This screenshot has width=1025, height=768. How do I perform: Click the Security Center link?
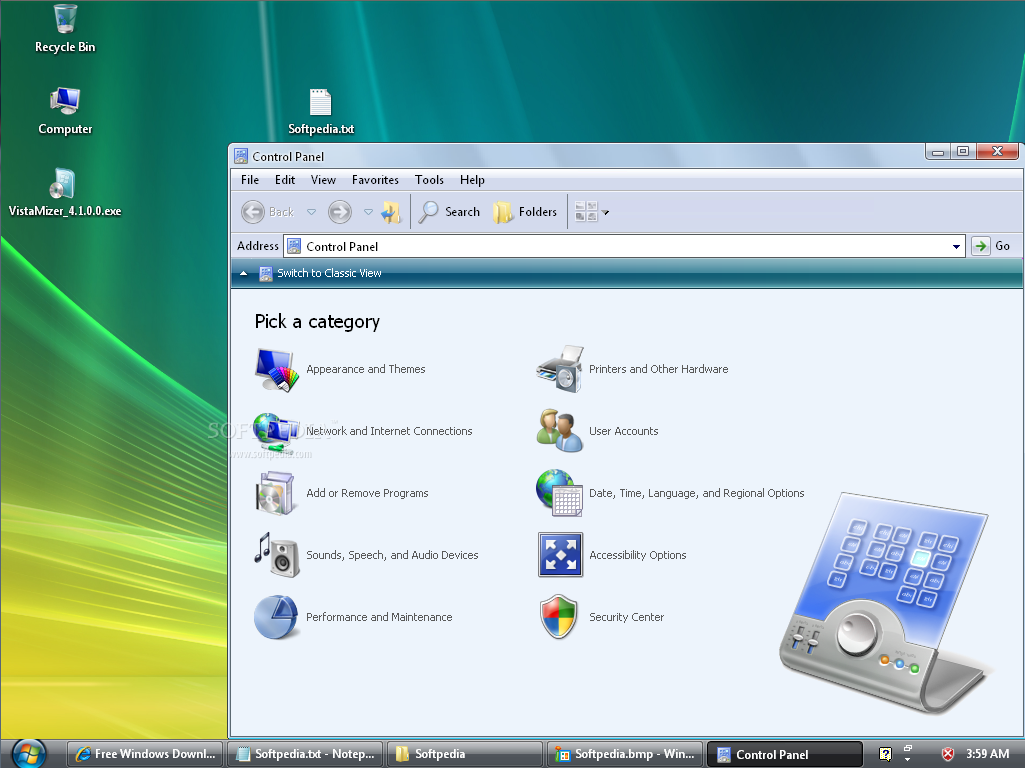click(x=626, y=617)
